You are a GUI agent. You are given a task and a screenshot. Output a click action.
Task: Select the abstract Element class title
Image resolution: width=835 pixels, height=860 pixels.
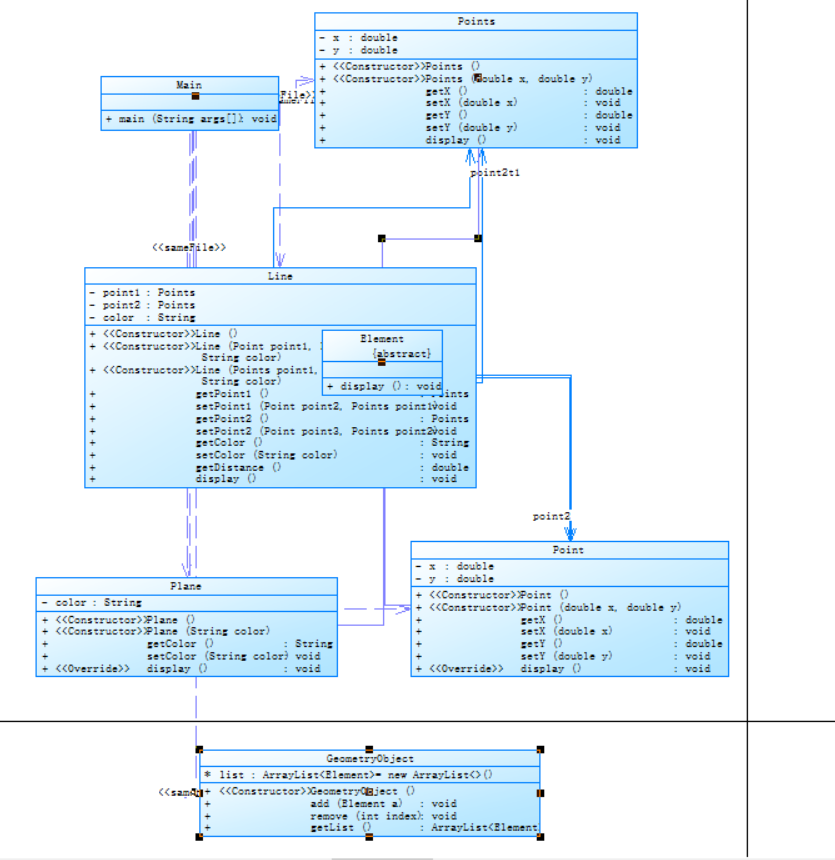[382, 339]
